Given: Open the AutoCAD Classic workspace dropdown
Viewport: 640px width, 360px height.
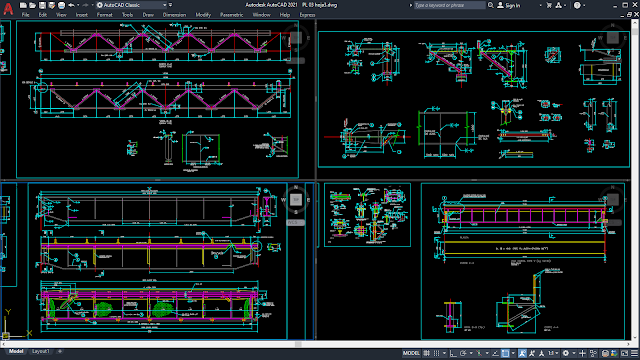Looking at the screenshot, I should 131,5.
